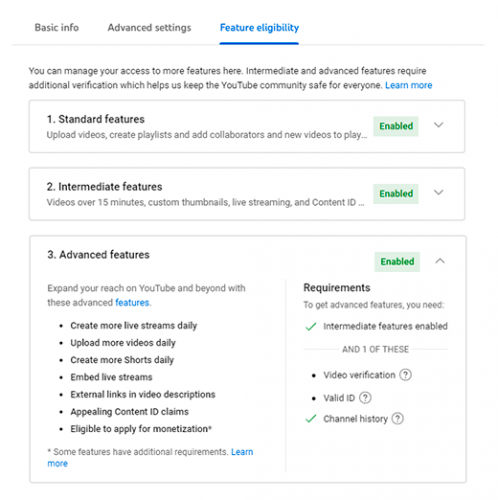Screen dimensions: 498x500
Task: Open the help icon beside Channel history
Action: [x=397, y=419]
